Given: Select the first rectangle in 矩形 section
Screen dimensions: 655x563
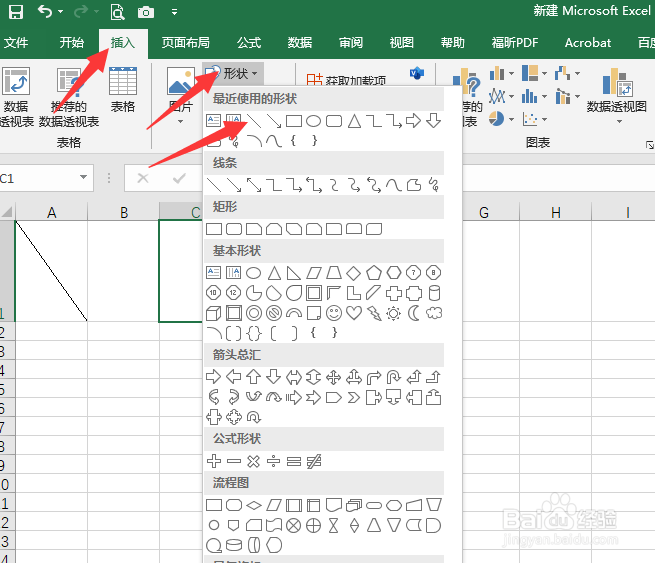Looking at the screenshot, I should click(214, 229).
